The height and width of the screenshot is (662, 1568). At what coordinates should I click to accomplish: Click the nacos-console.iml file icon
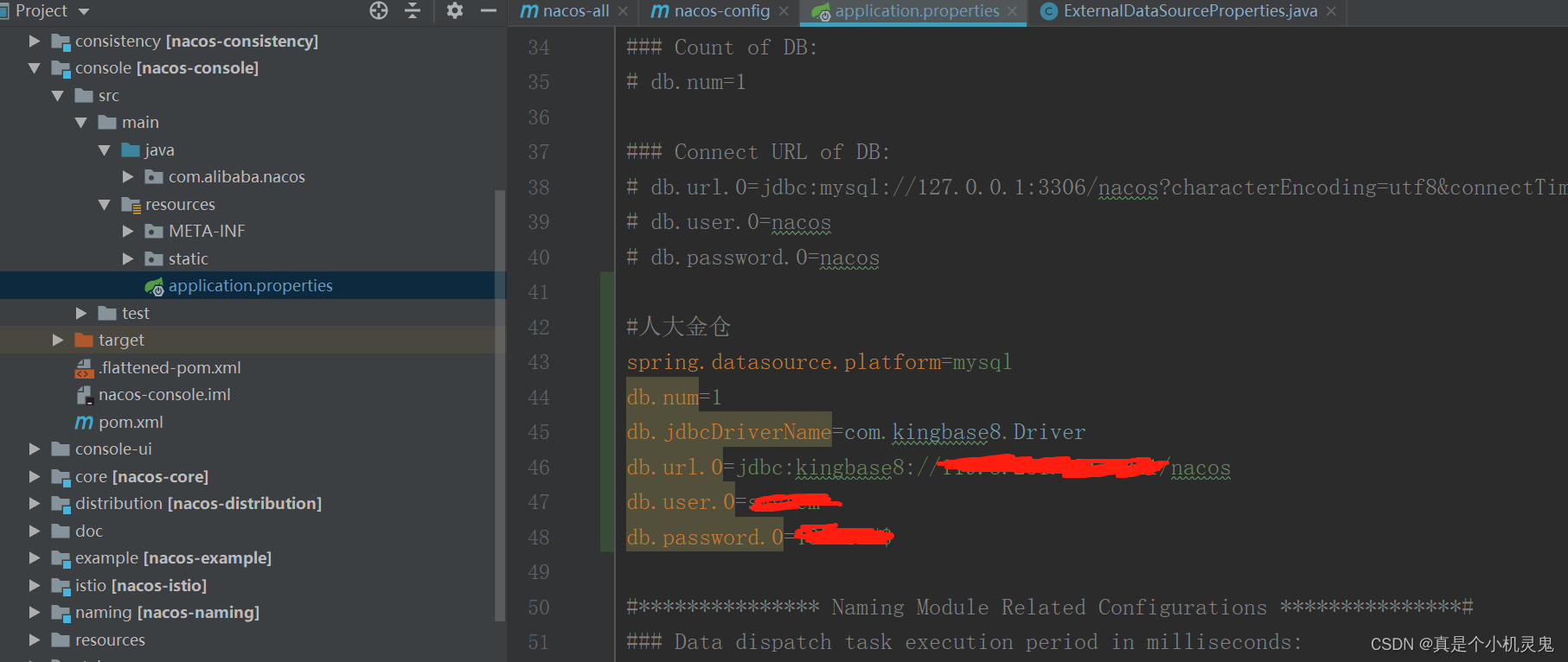click(x=84, y=395)
